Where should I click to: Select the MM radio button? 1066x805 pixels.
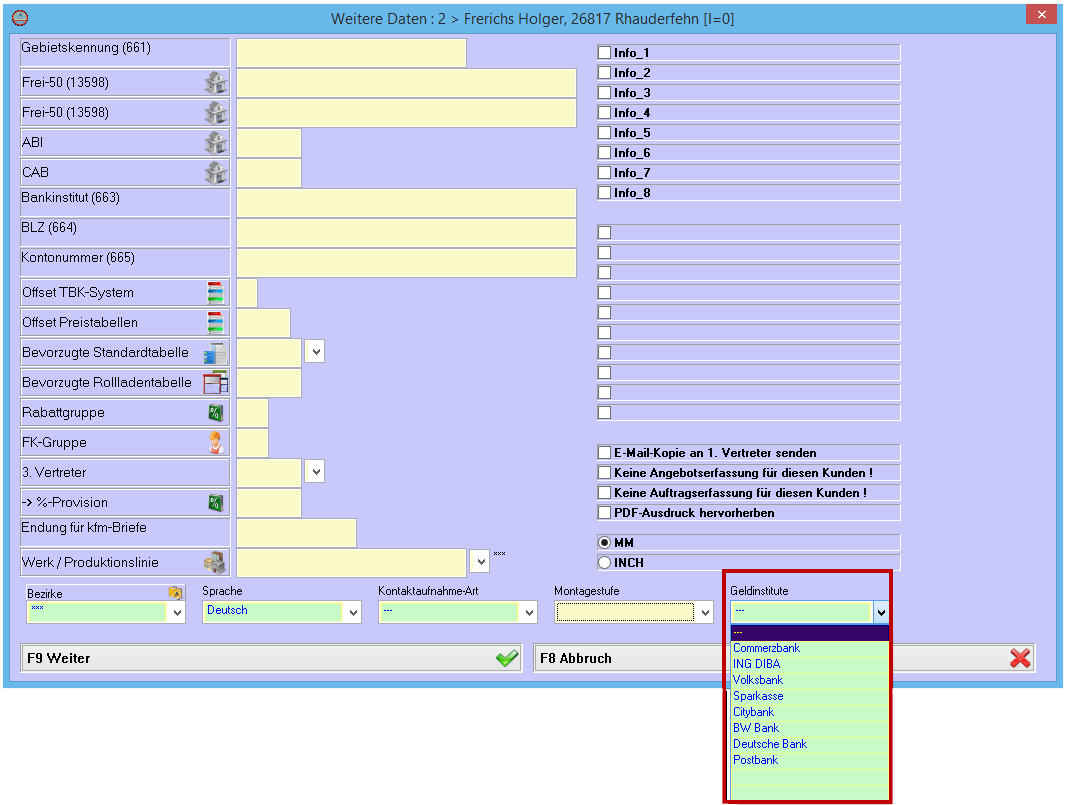click(x=604, y=543)
